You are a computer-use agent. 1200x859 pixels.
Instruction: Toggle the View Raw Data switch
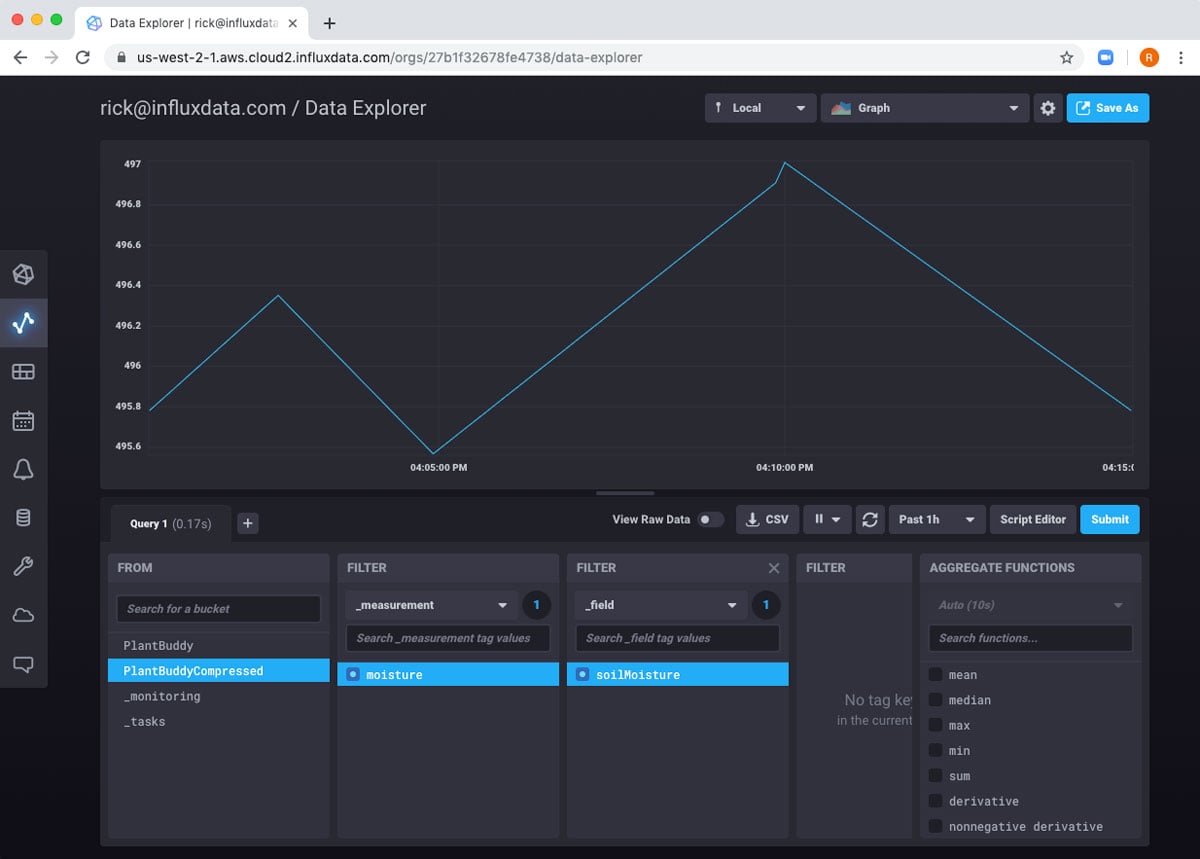710,520
